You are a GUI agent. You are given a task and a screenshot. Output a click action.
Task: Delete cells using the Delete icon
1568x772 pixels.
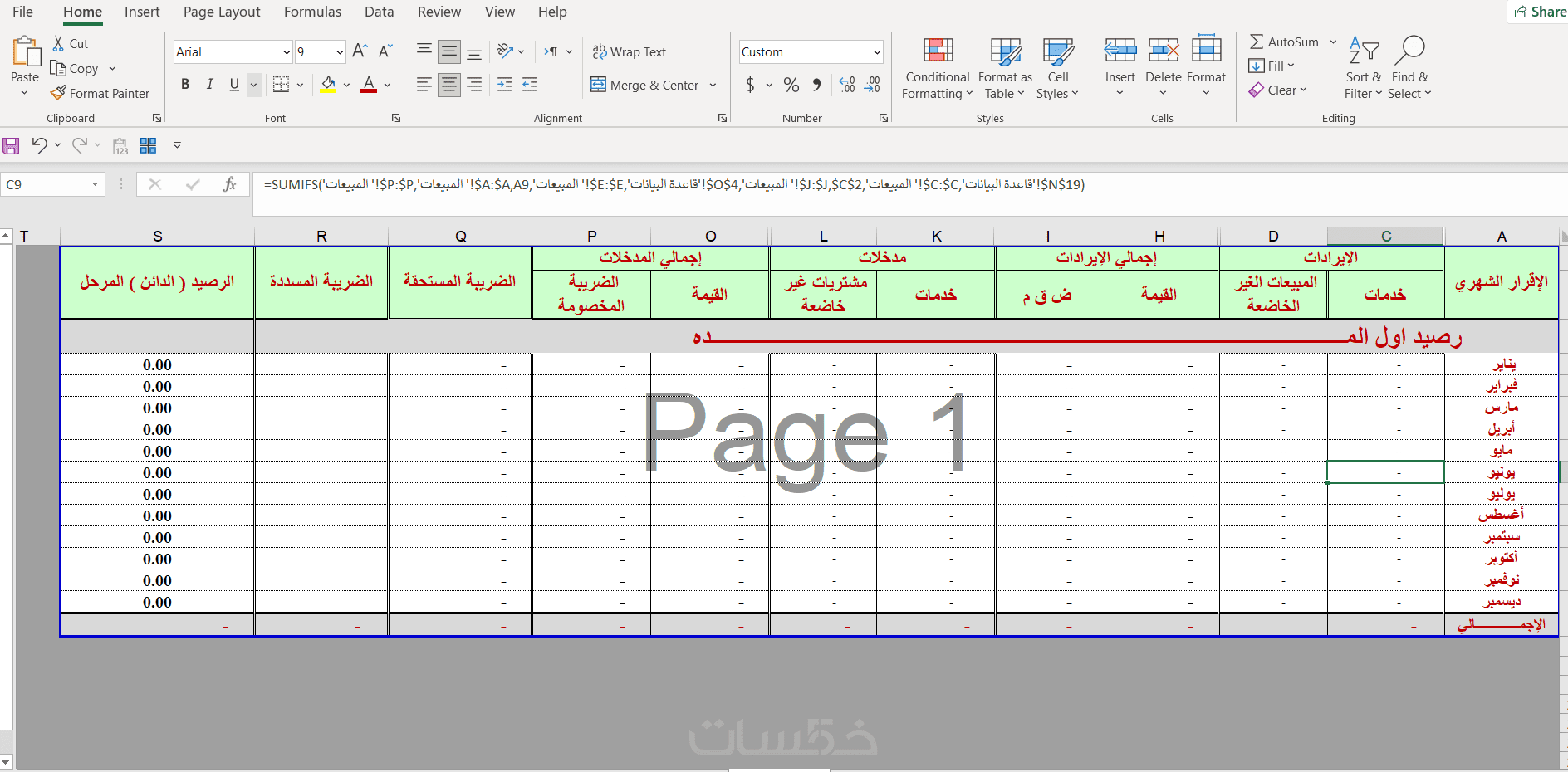[1163, 50]
